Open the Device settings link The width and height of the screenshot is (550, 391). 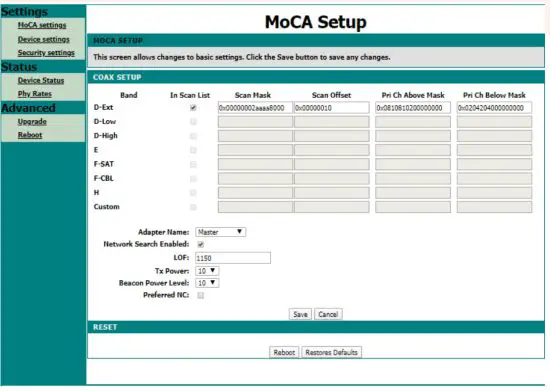pyautogui.click(x=43, y=39)
